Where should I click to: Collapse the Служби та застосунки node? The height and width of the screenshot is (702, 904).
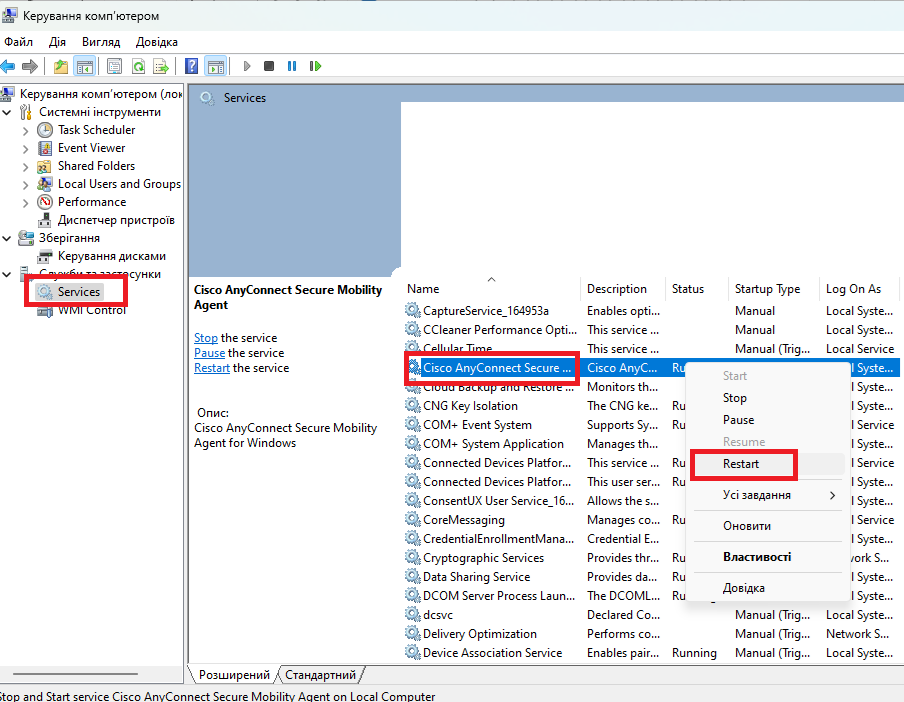point(7,274)
